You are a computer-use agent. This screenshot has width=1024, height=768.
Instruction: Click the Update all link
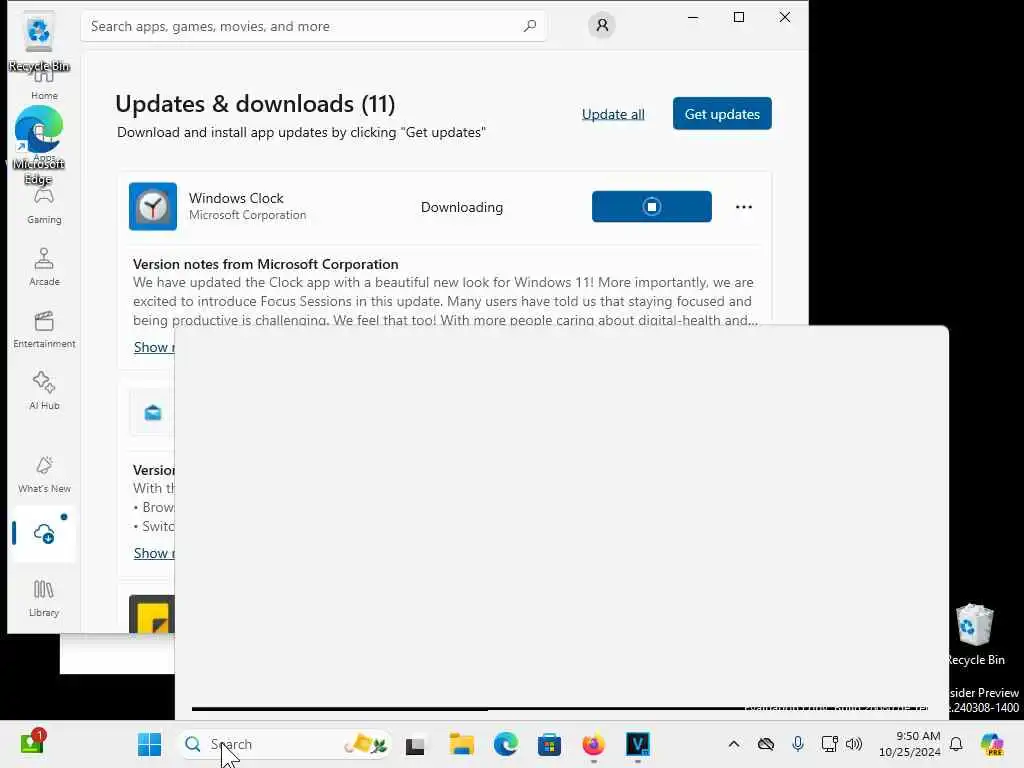(x=613, y=114)
